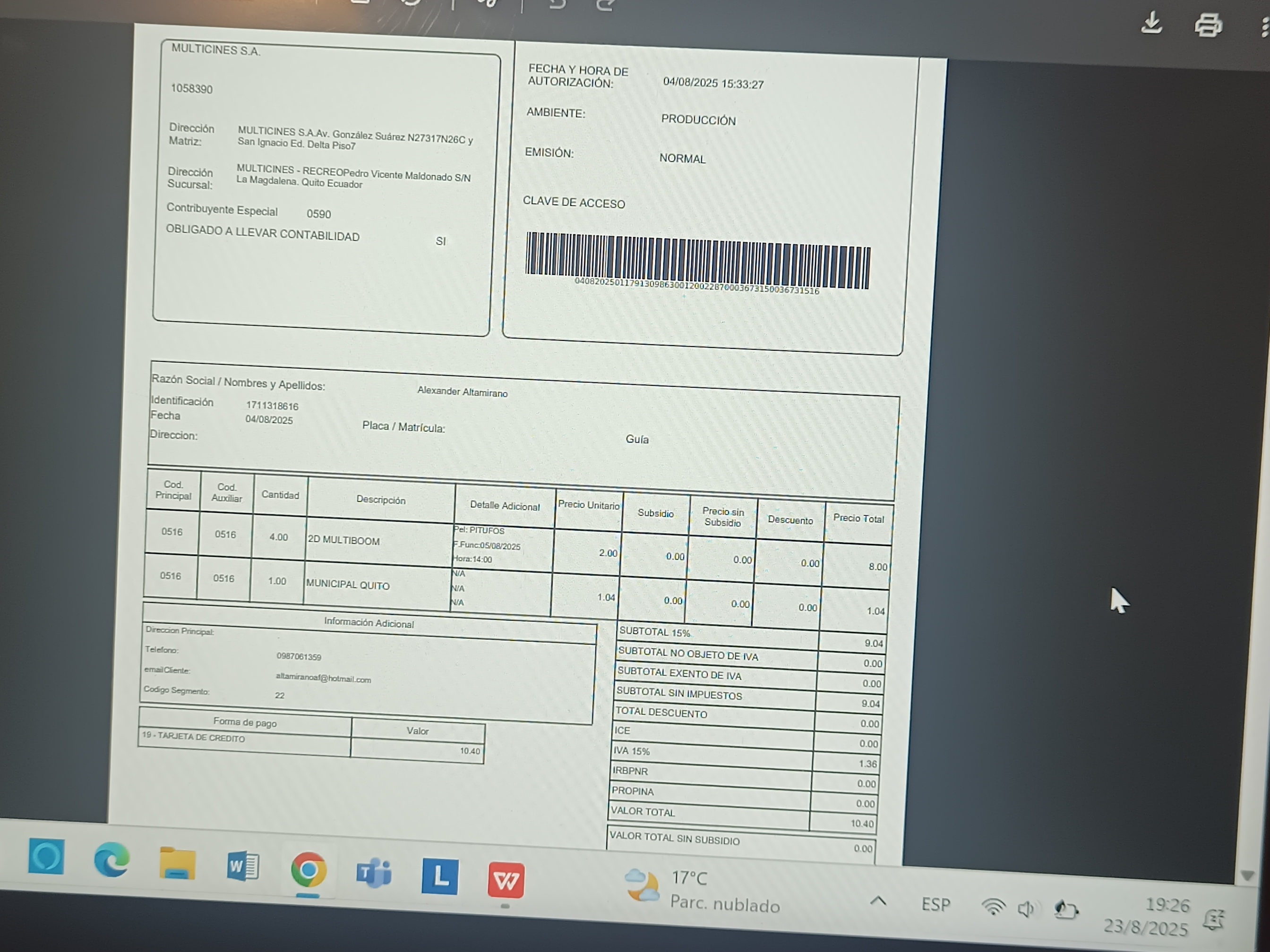Click the 'CLAVE DE ACCESO' heading

pyautogui.click(x=574, y=203)
